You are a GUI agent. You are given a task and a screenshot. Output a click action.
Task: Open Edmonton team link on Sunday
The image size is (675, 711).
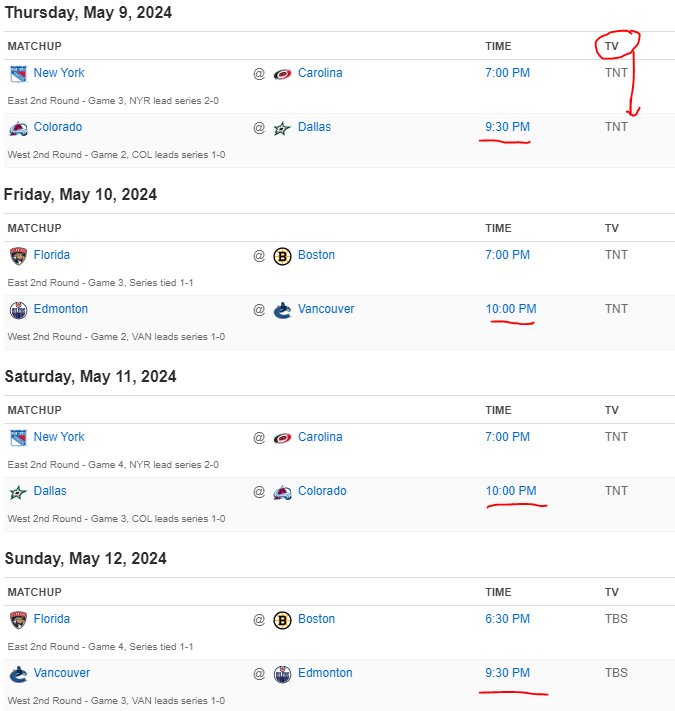[325, 672]
